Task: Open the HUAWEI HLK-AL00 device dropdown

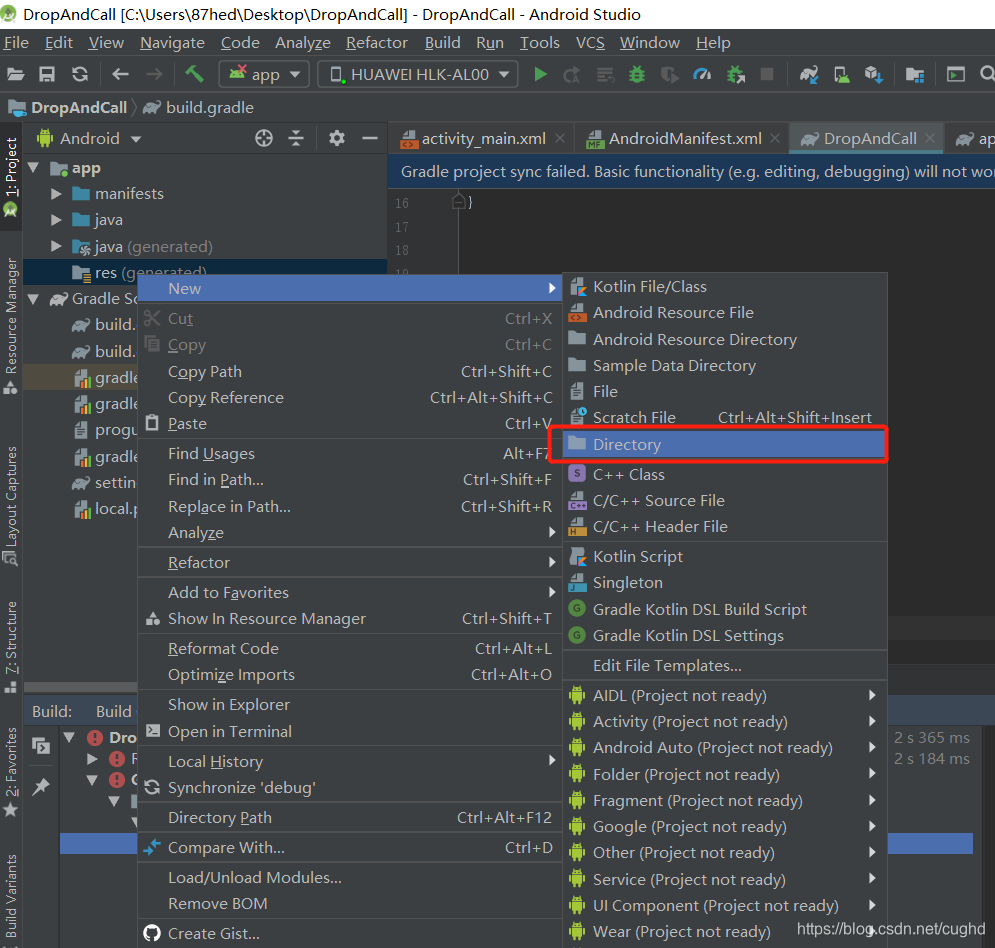Action: point(418,74)
